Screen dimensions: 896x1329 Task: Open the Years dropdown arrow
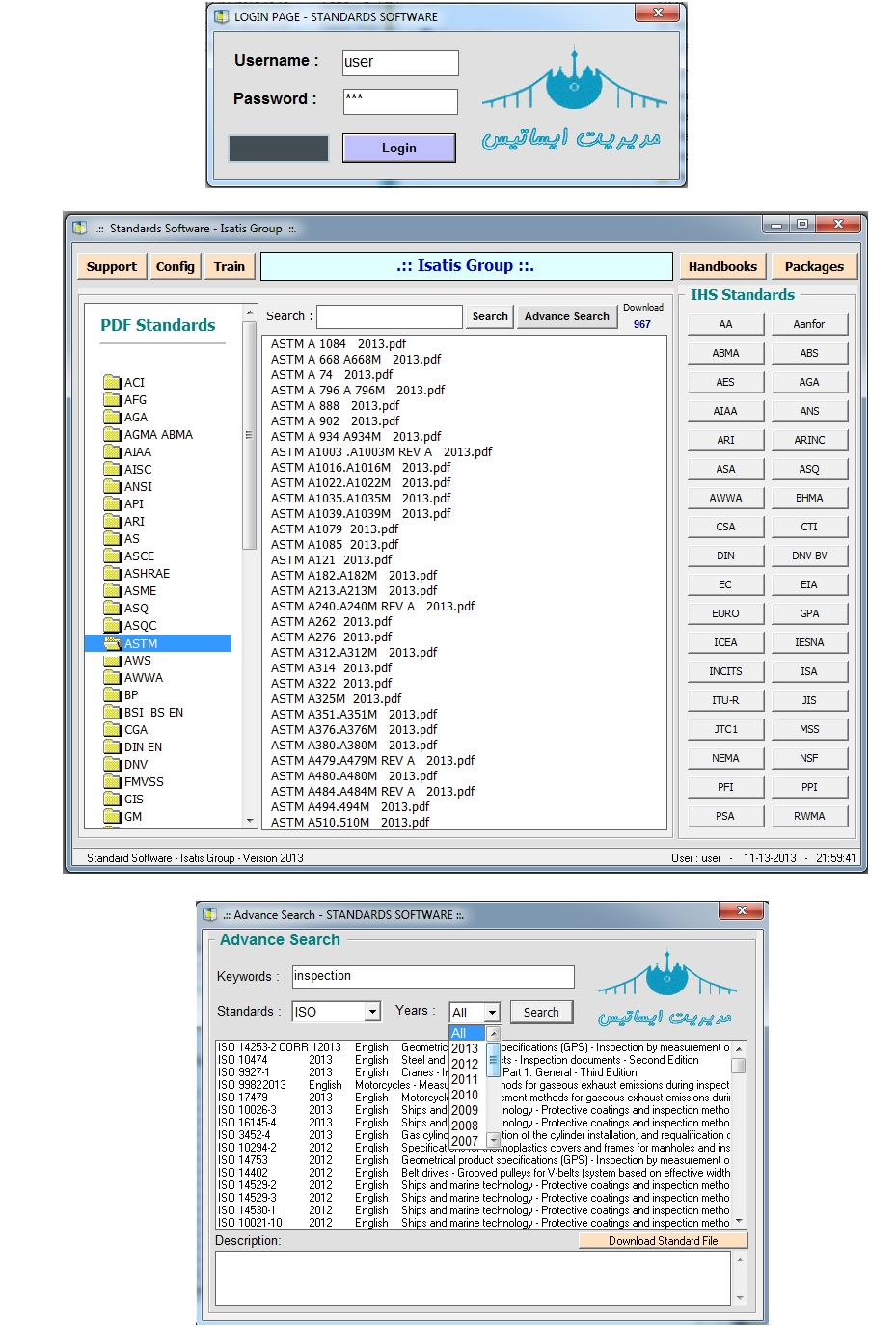(492, 1013)
